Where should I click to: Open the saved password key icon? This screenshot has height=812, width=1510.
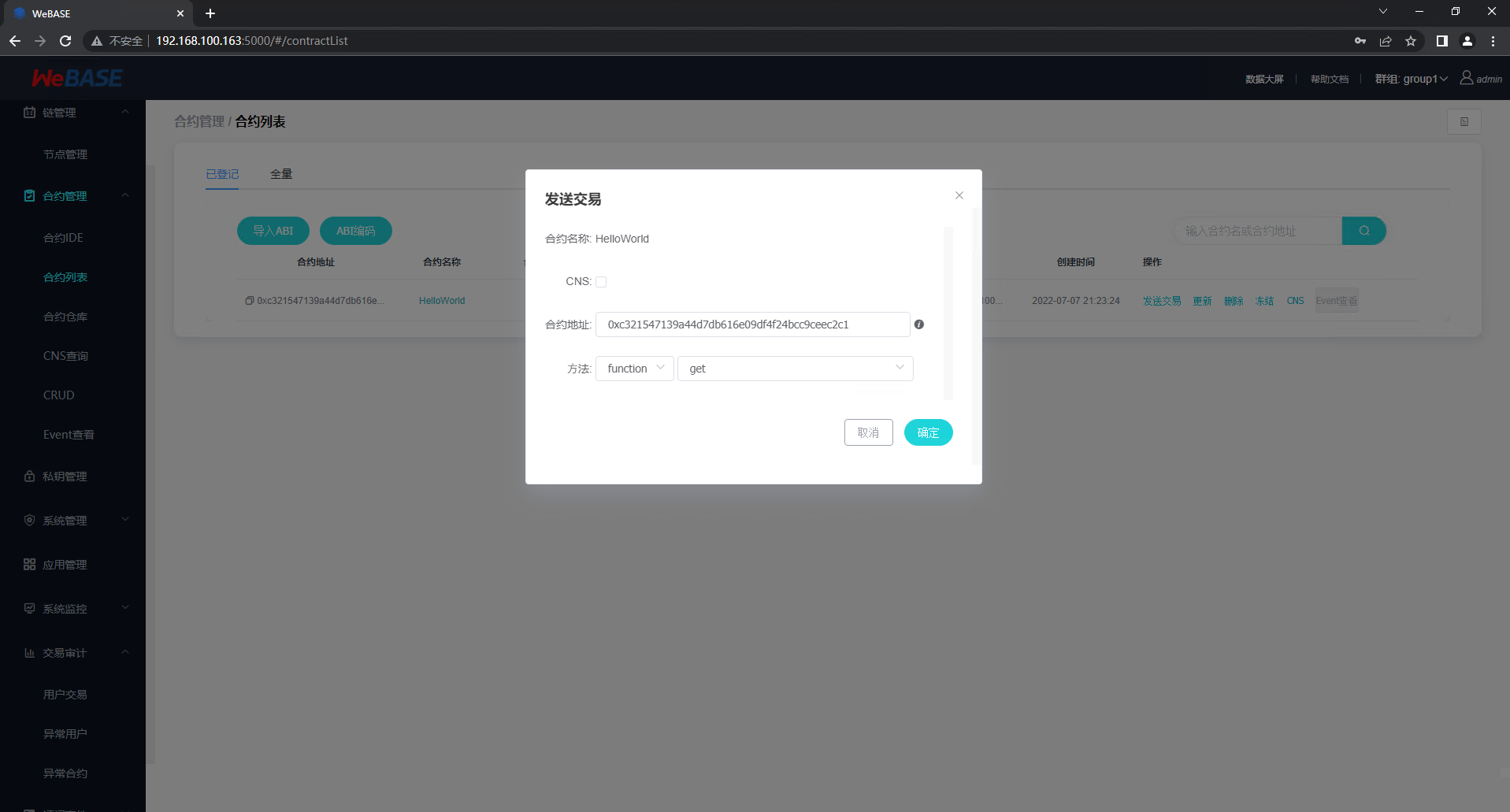[x=1360, y=41]
